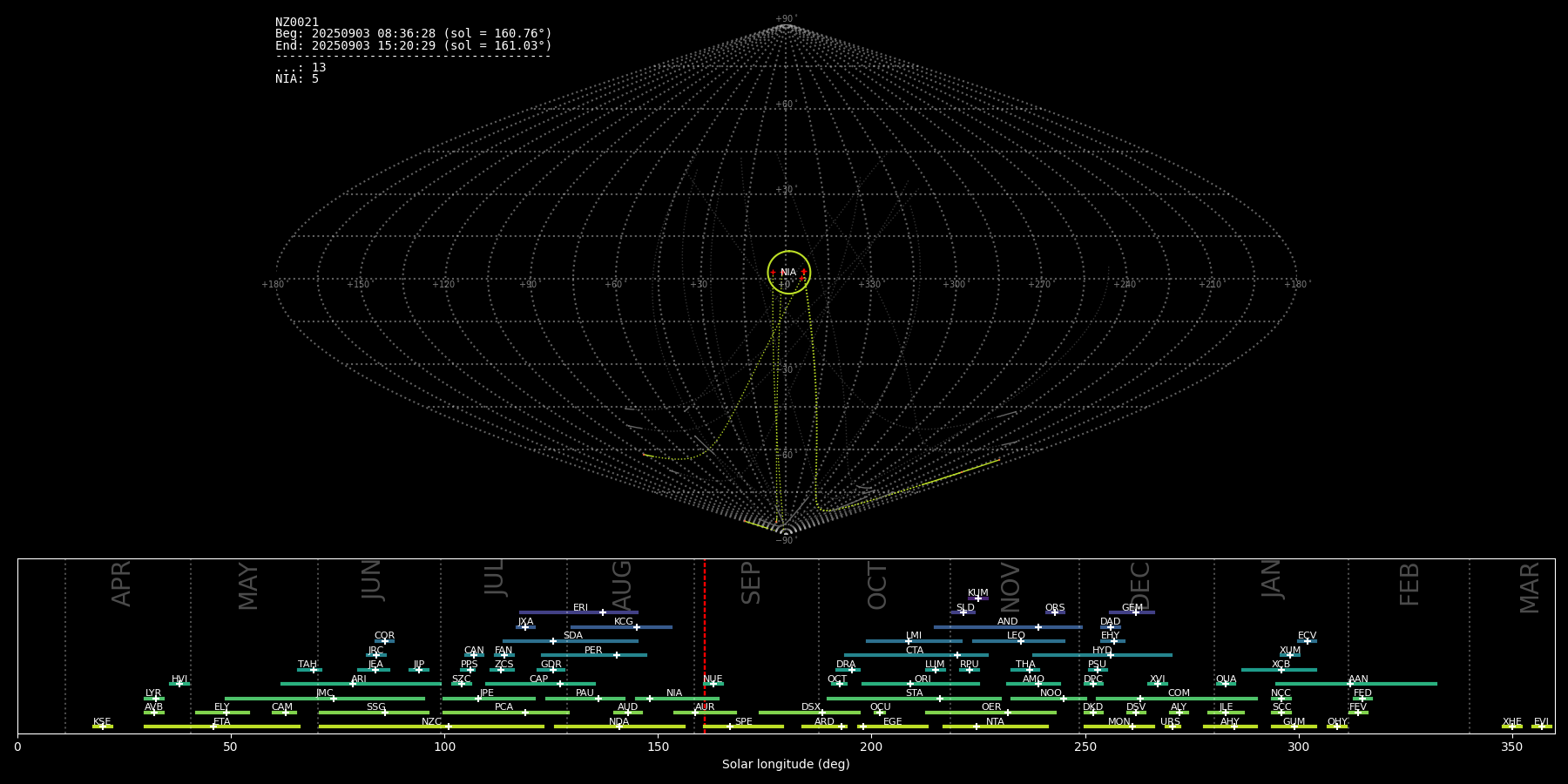Select the DSX shower label
This screenshot has height=784, width=1568.
click(x=811, y=707)
